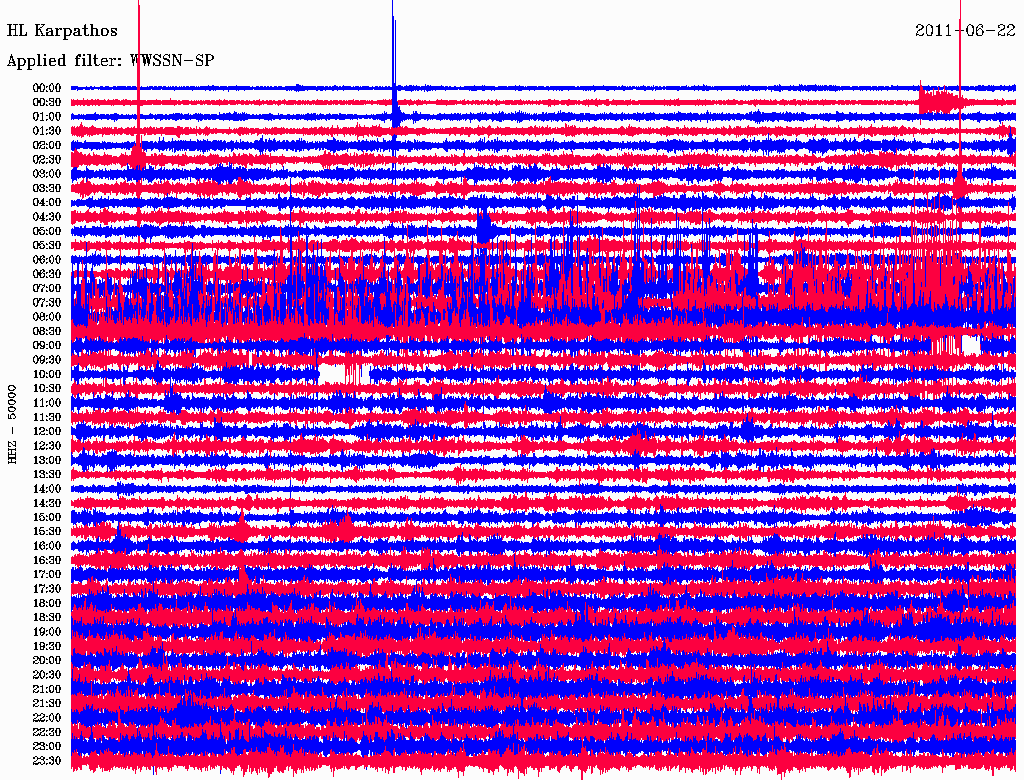
Task: Select the 03:00 time label
Action: [47, 174]
